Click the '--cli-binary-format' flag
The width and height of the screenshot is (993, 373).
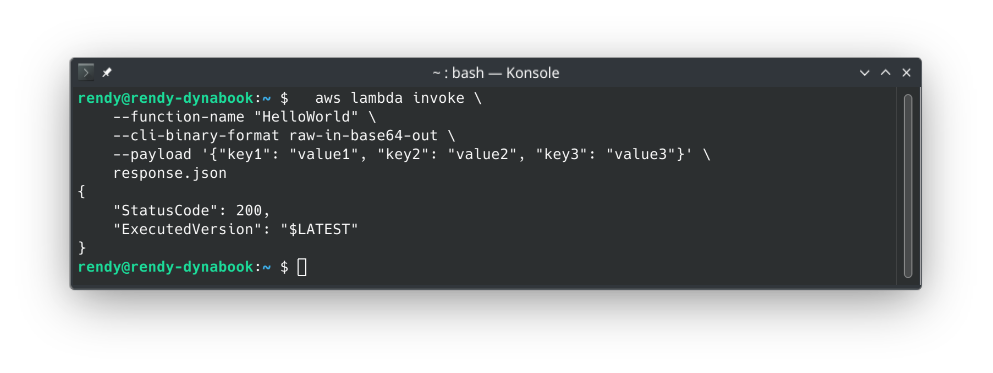pyautogui.click(x=196, y=136)
